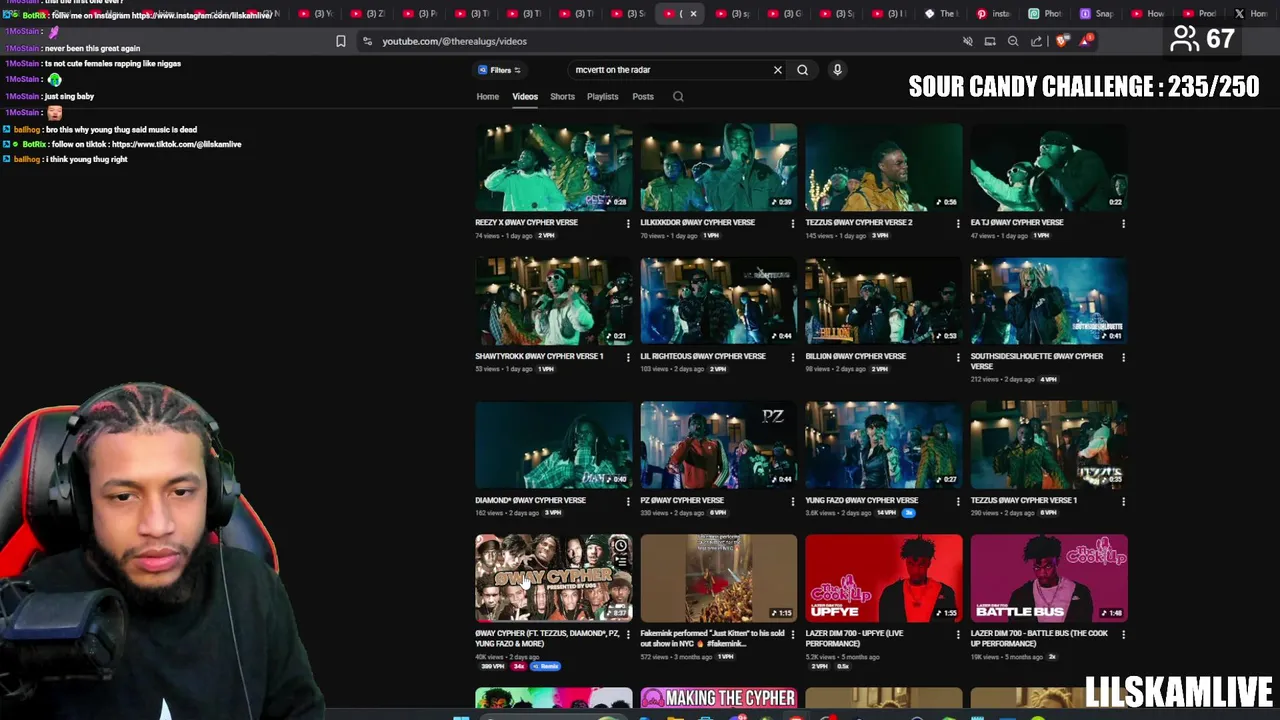The height and width of the screenshot is (720, 1280).
Task: Switch to the 'Snap' browser tab
Action: [1096, 14]
